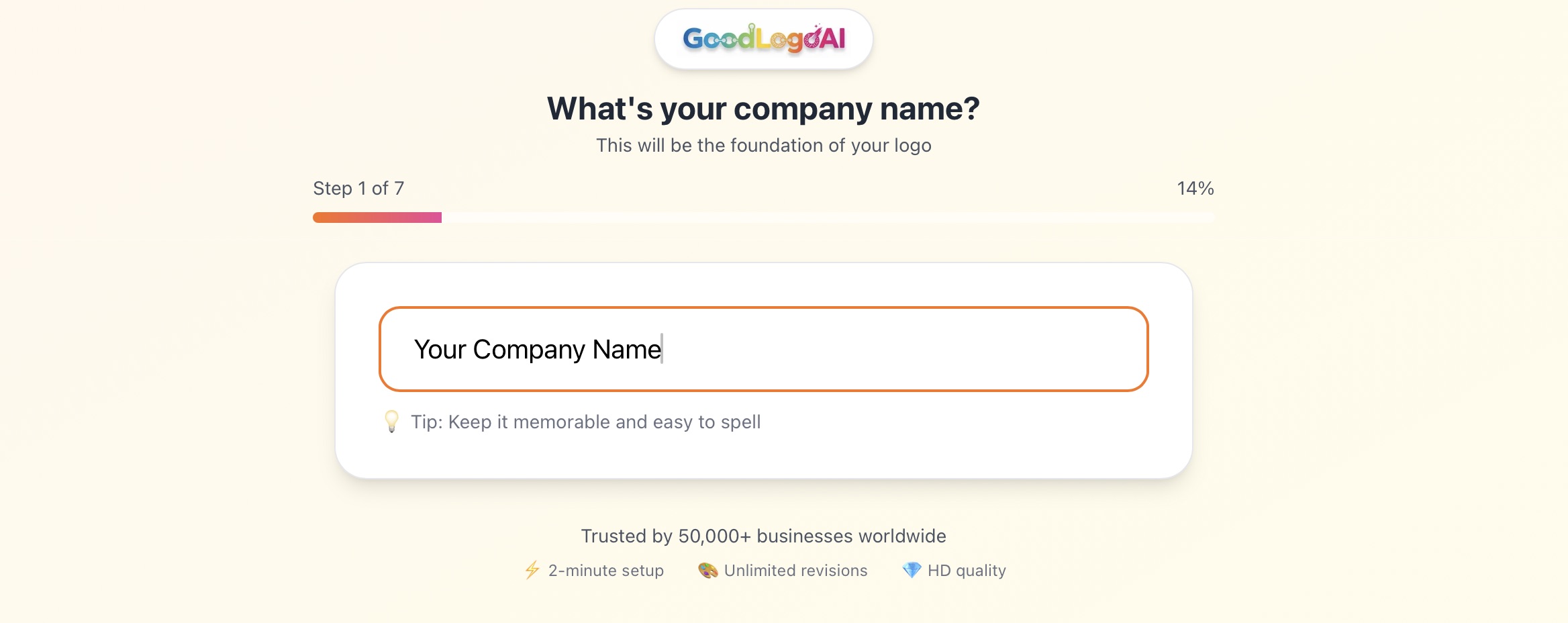Click the GoodLogoAI logo
The height and width of the screenshot is (623, 1568).
click(763, 38)
